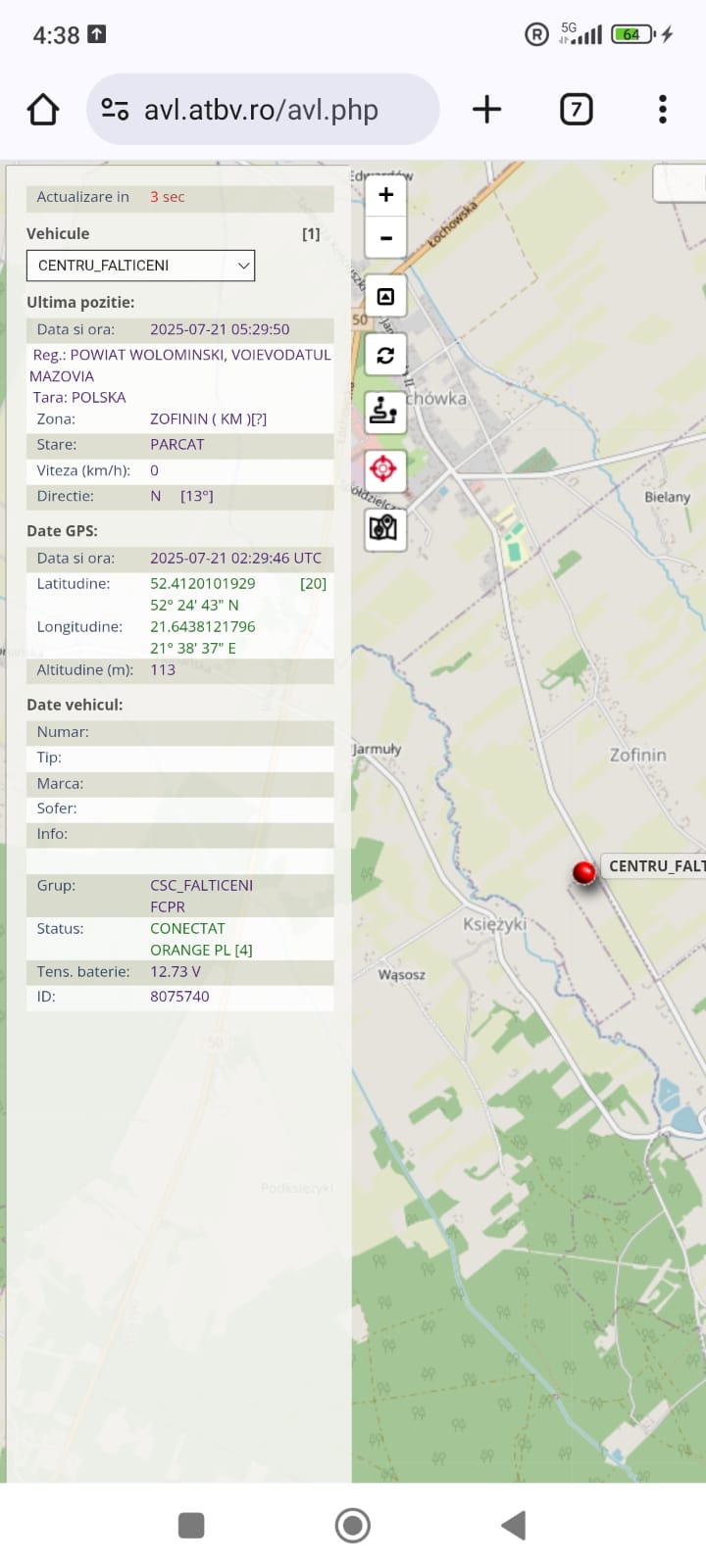
Task: Click the GPS time 2025-07-21 02:29:46 UTC
Action: tap(235, 558)
